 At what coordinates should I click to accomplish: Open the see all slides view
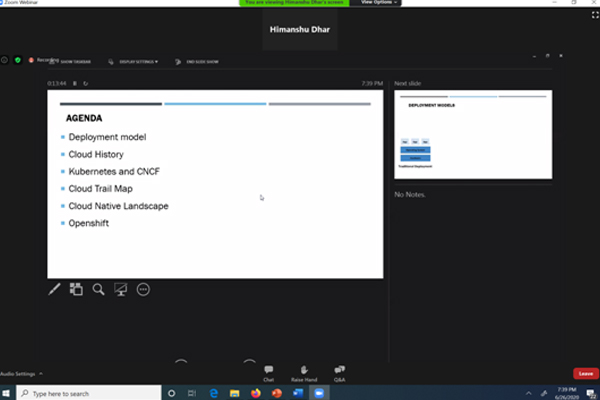point(76,289)
